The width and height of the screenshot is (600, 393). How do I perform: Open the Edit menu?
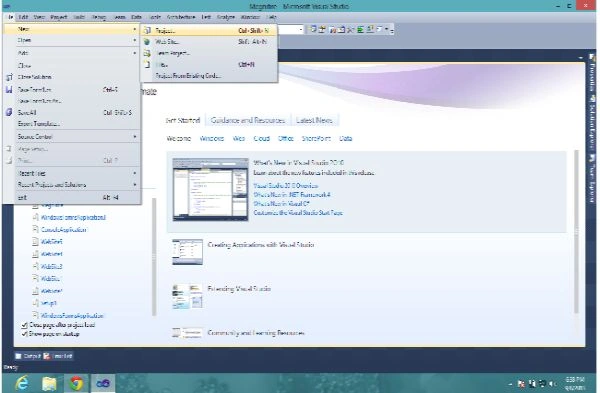pos(23,17)
